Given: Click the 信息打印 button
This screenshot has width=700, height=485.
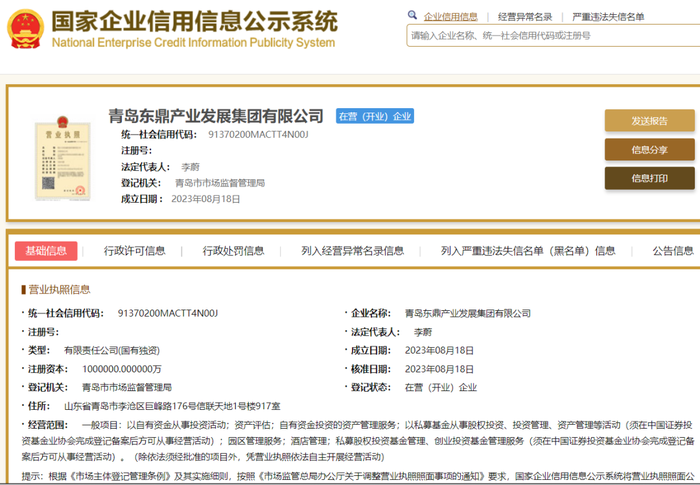Looking at the screenshot, I should 650,178.
